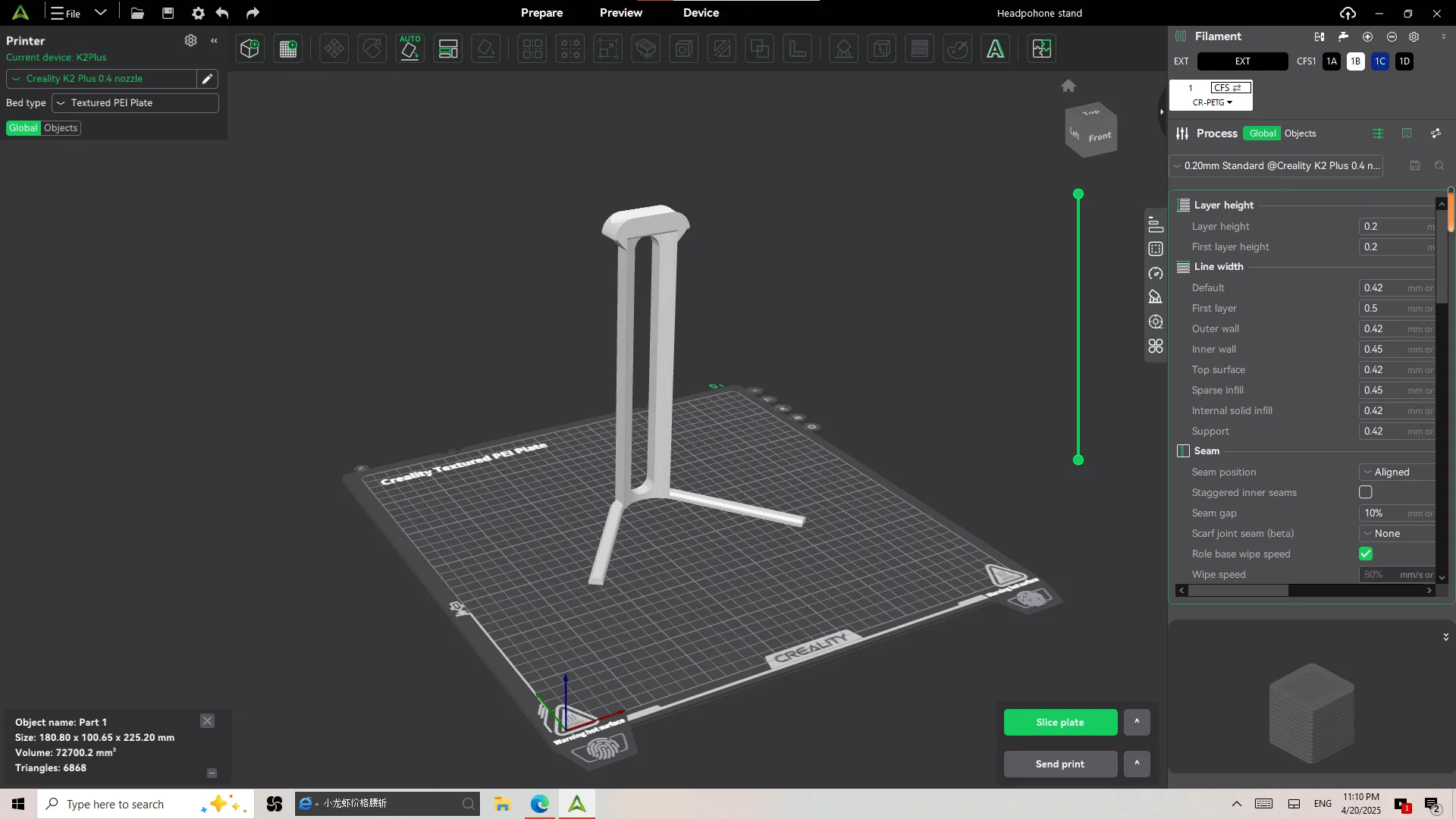This screenshot has height=819, width=1456.
Task: Open the Assembly view puzzle icon
Action: click(1041, 49)
